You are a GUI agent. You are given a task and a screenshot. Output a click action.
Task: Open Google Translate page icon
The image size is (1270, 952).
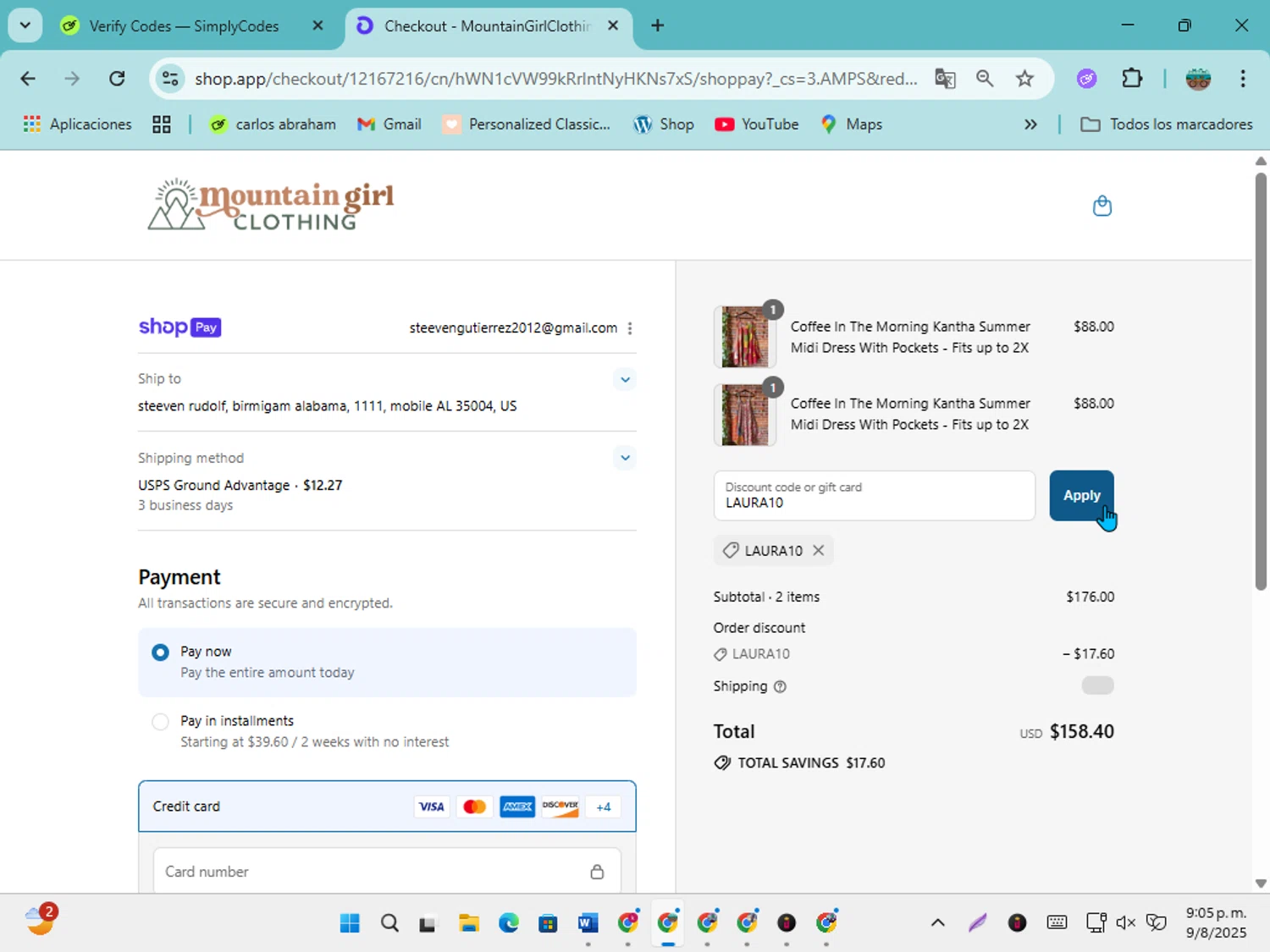945,79
